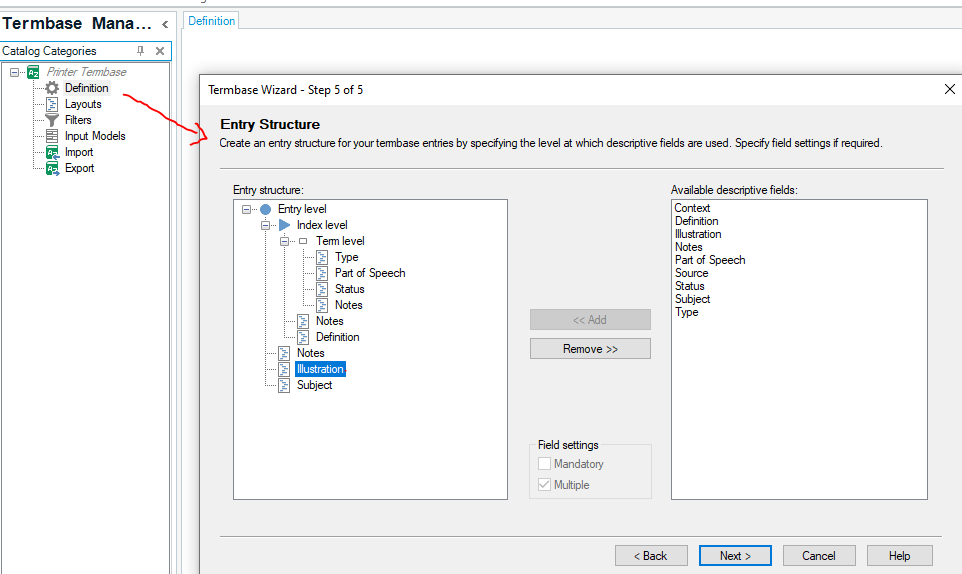Screen dimensions: 962x574
Task: Select Status under Term level
Action: [x=350, y=289]
